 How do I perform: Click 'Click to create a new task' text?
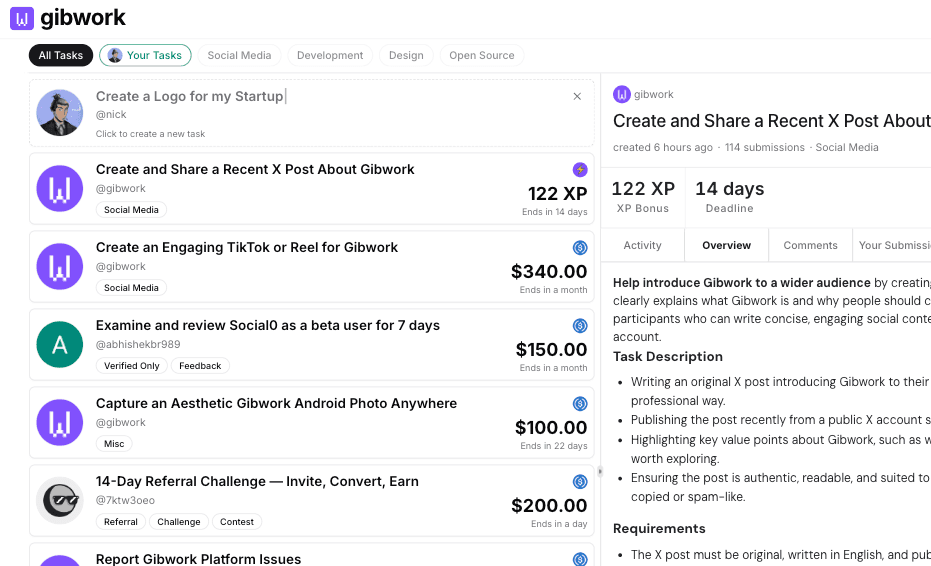click(150, 134)
